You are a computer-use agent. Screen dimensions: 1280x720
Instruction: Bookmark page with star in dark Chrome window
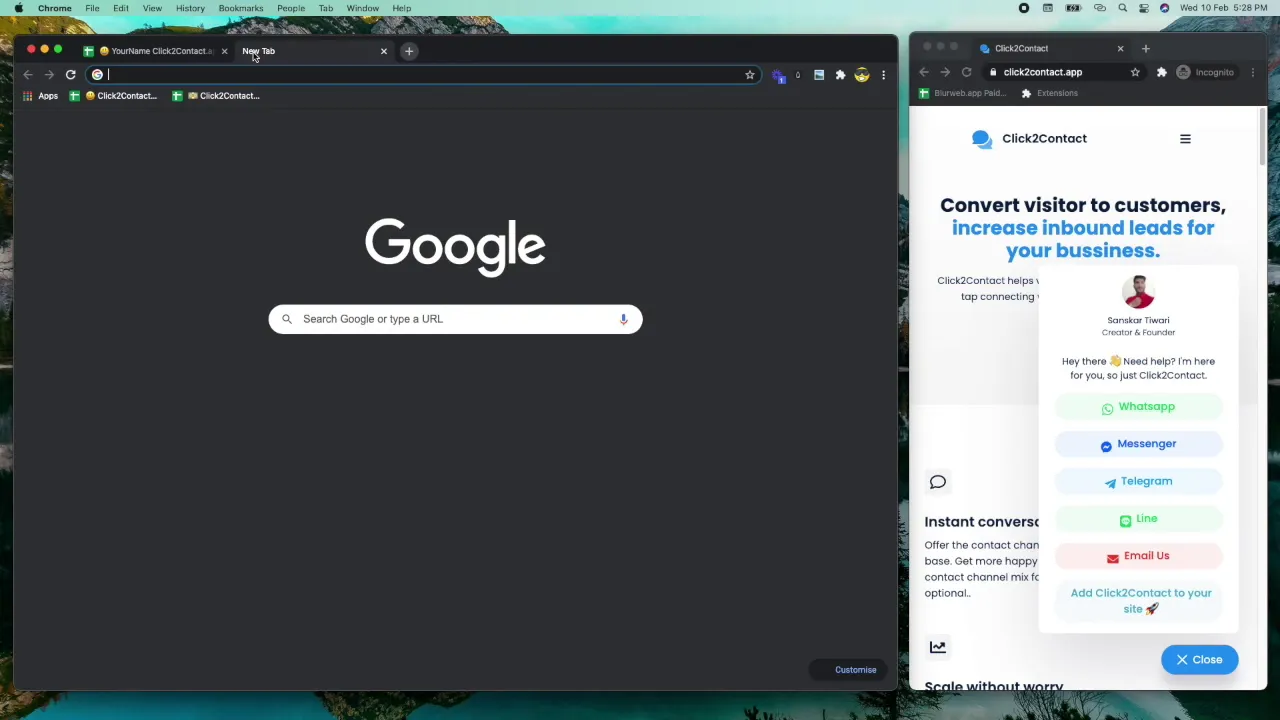(749, 75)
